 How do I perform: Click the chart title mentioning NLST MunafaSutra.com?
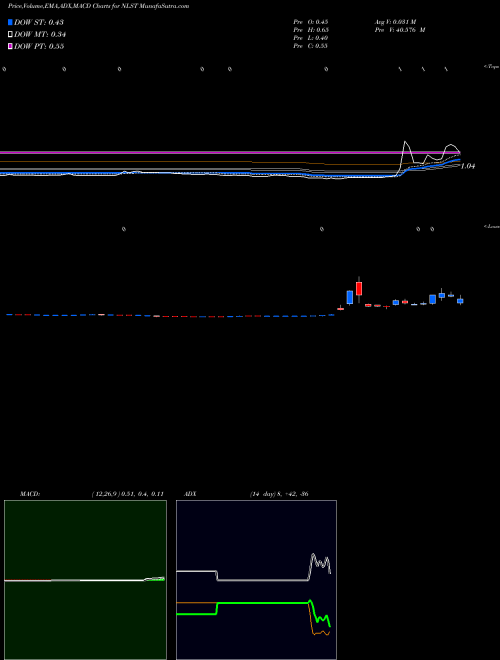point(98,6)
